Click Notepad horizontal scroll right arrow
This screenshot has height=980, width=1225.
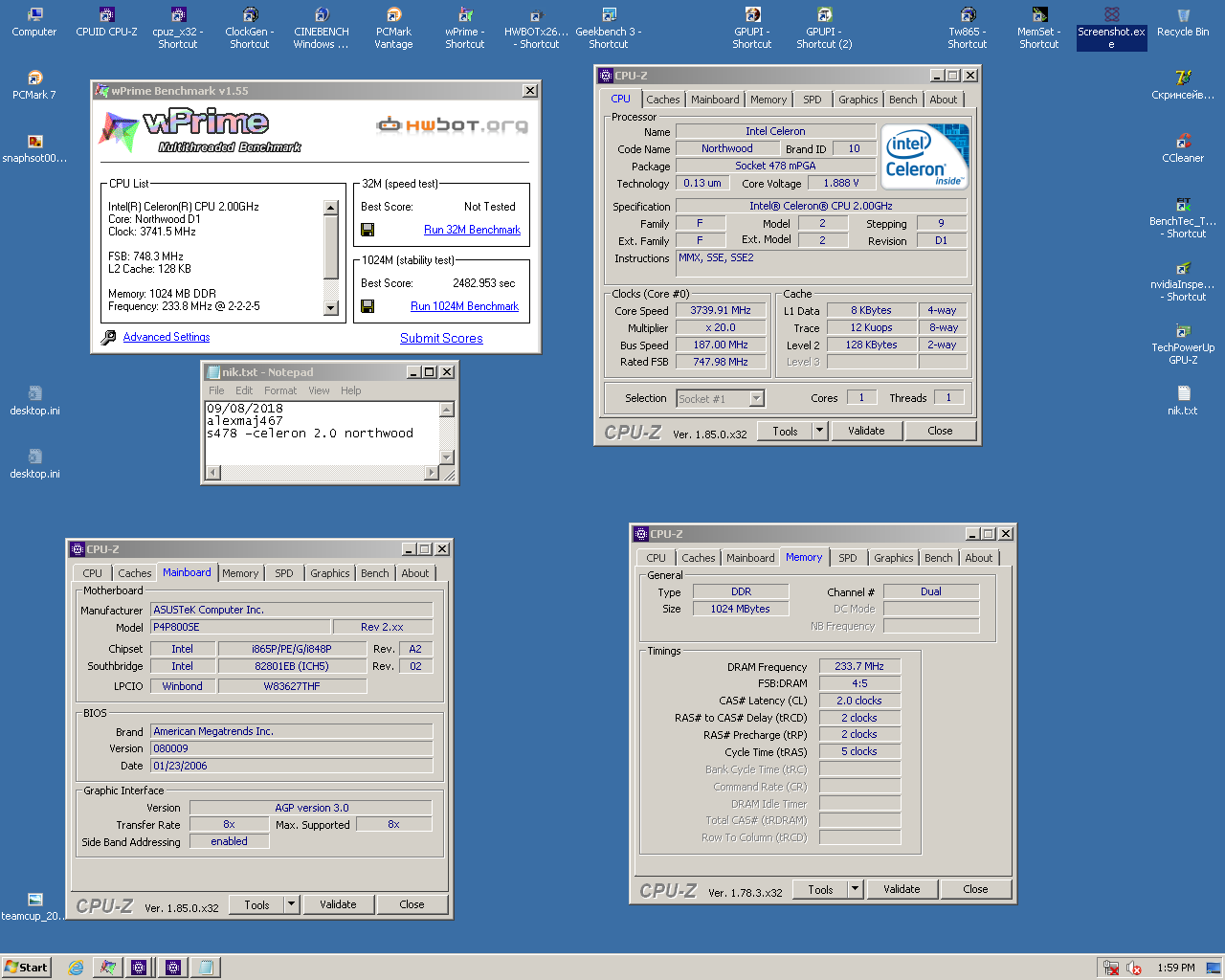[x=432, y=472]
